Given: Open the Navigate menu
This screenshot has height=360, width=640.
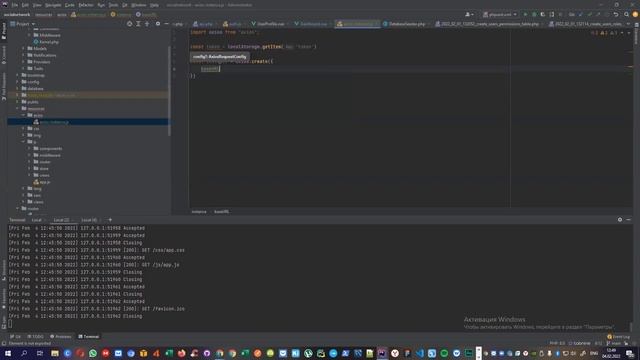Looking at the screenshot, I should coord(53,5).
